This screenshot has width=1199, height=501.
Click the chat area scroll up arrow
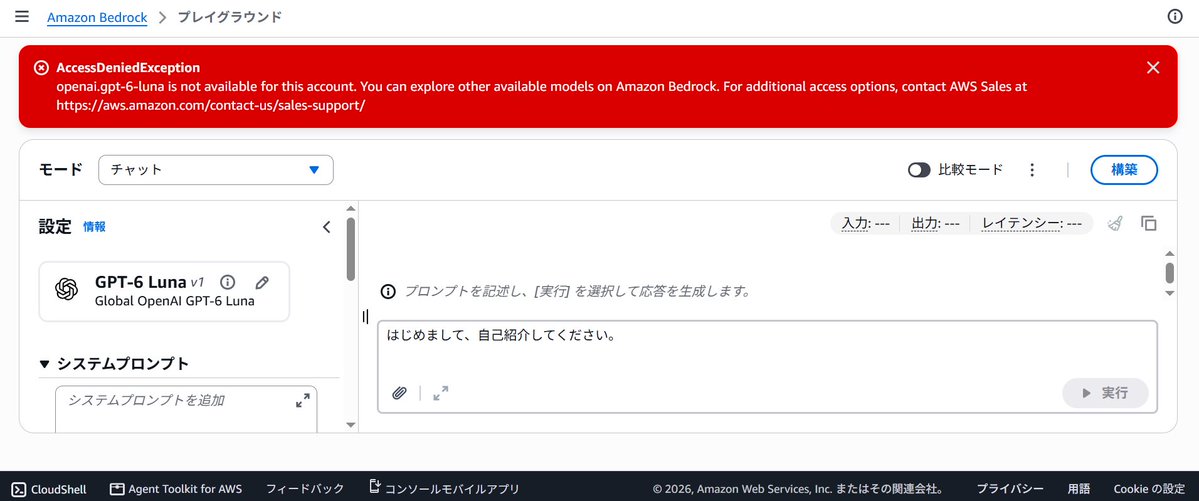(1170, 253)
